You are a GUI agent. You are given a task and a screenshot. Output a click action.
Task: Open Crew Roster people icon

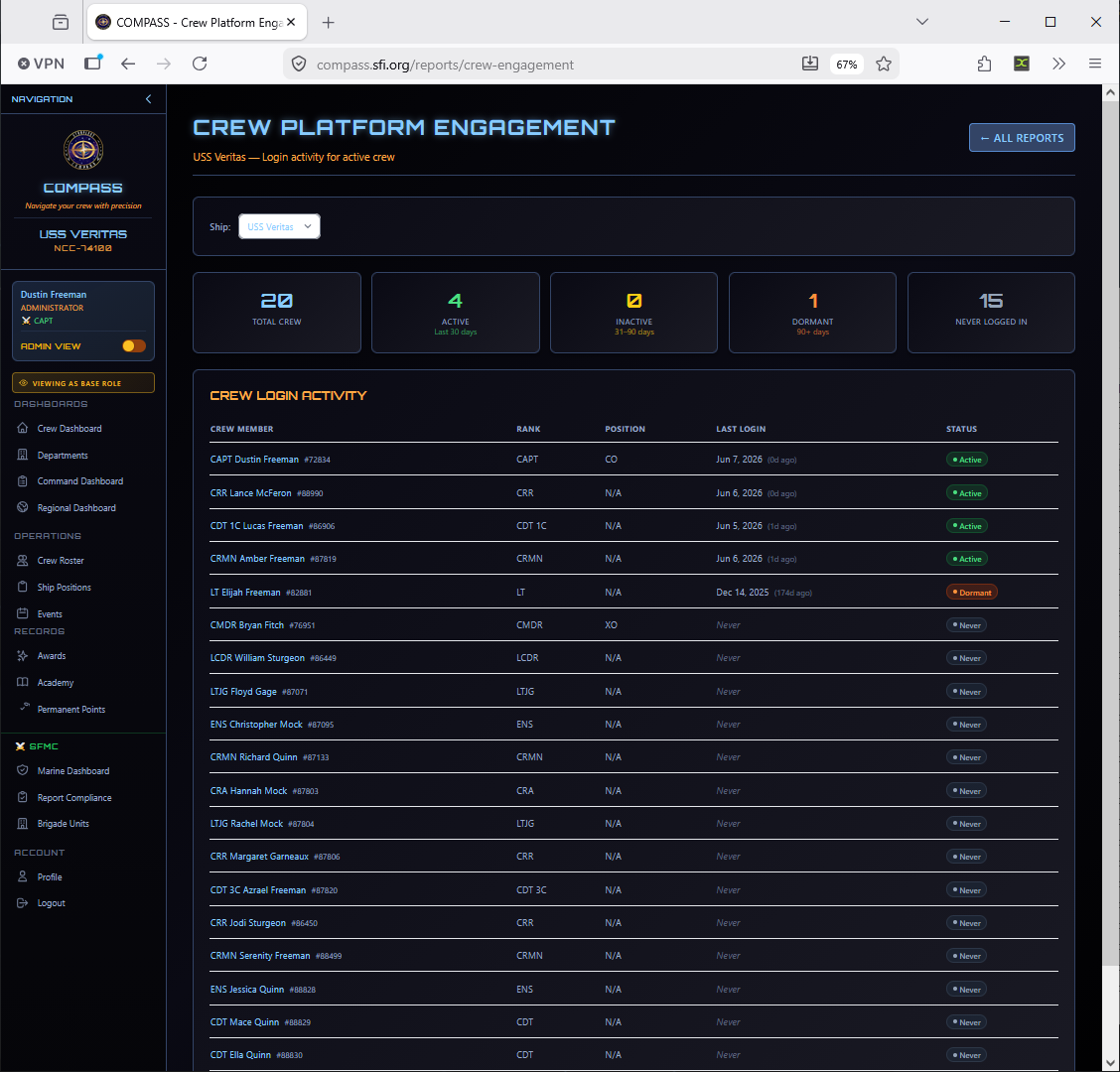[x=22, y=561]
